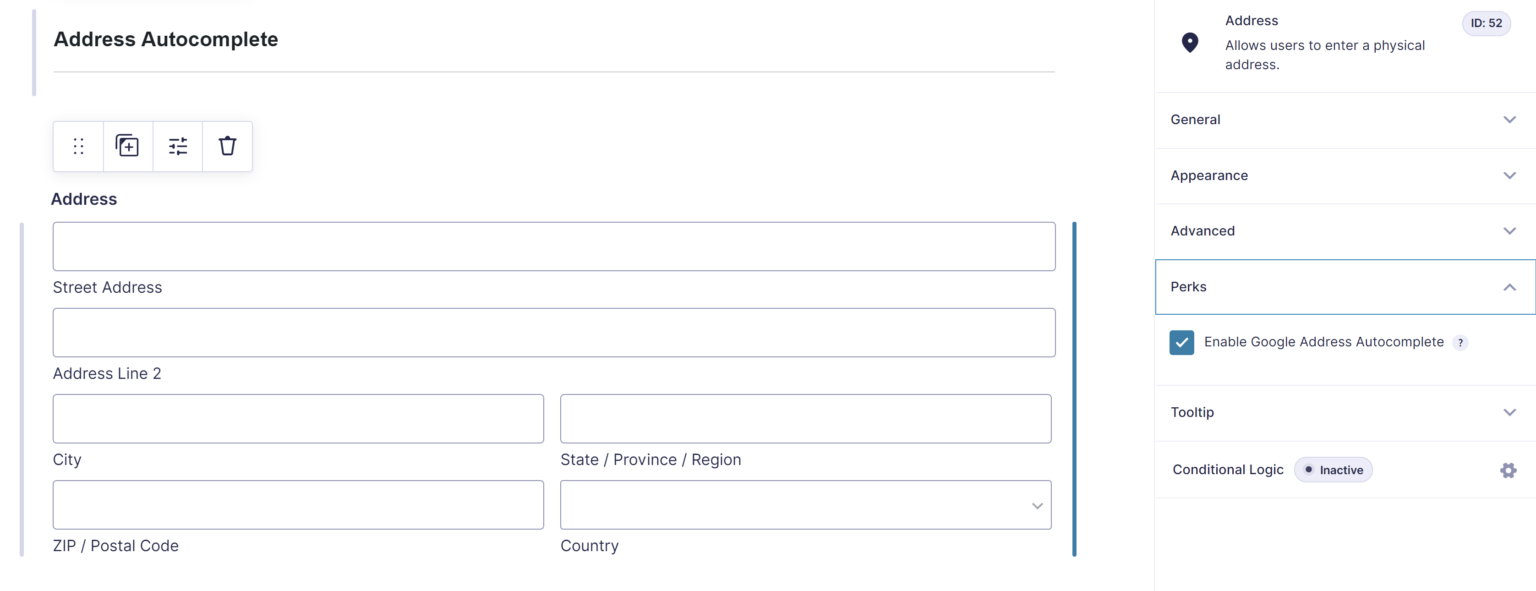Duplicate the Address field
This screenshot has height=591, width=1536.
(127, 146)
